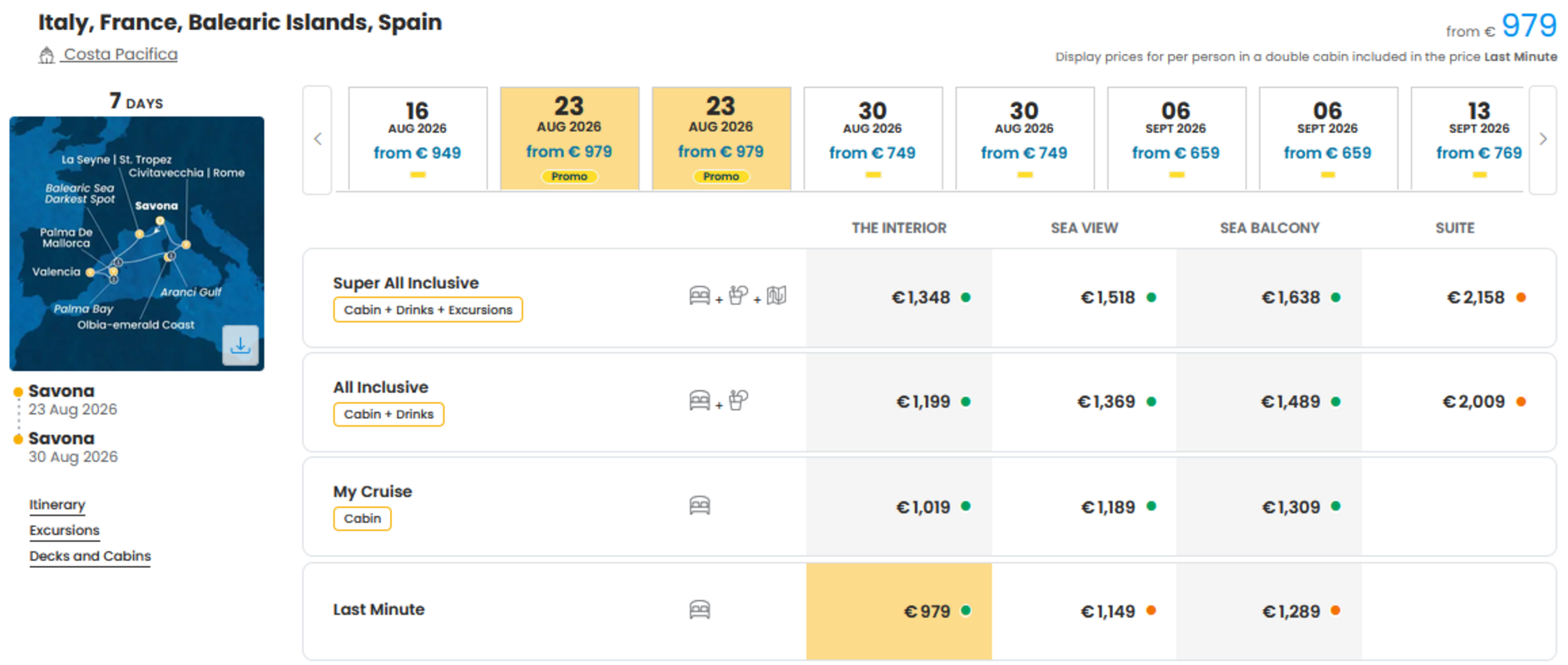This screenshot has height=665, width=1568.
Task: Show earlier departure dates with left arrow
Action: 318,140
